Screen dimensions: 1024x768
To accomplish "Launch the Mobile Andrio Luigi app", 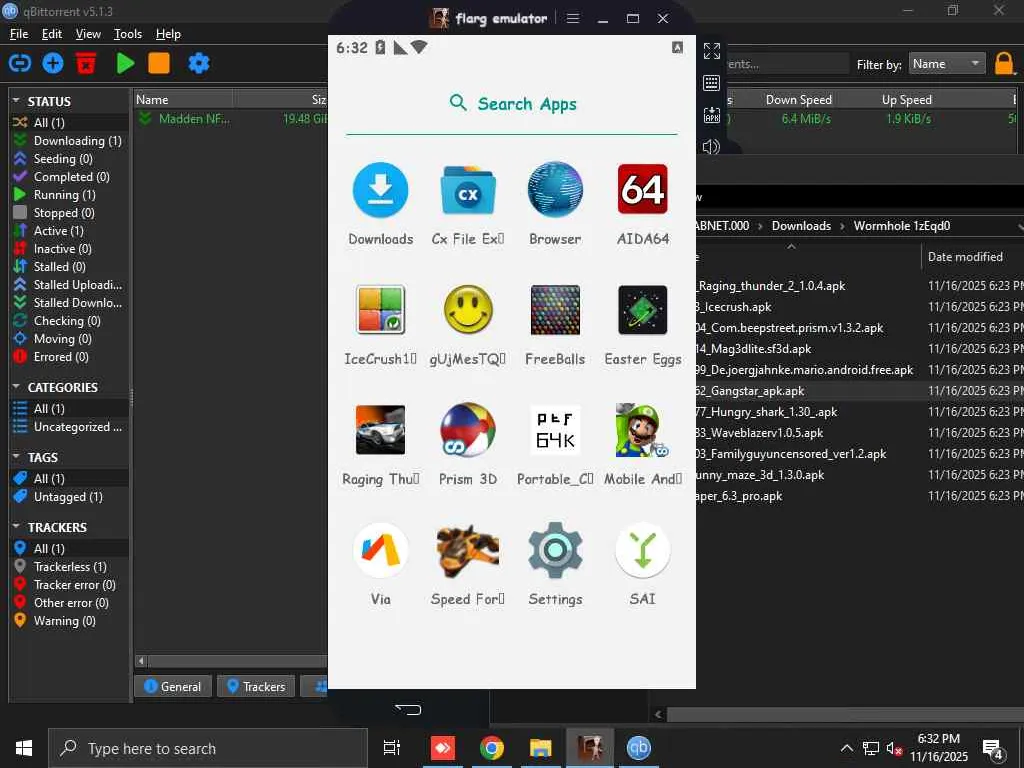I will point(643,430).
